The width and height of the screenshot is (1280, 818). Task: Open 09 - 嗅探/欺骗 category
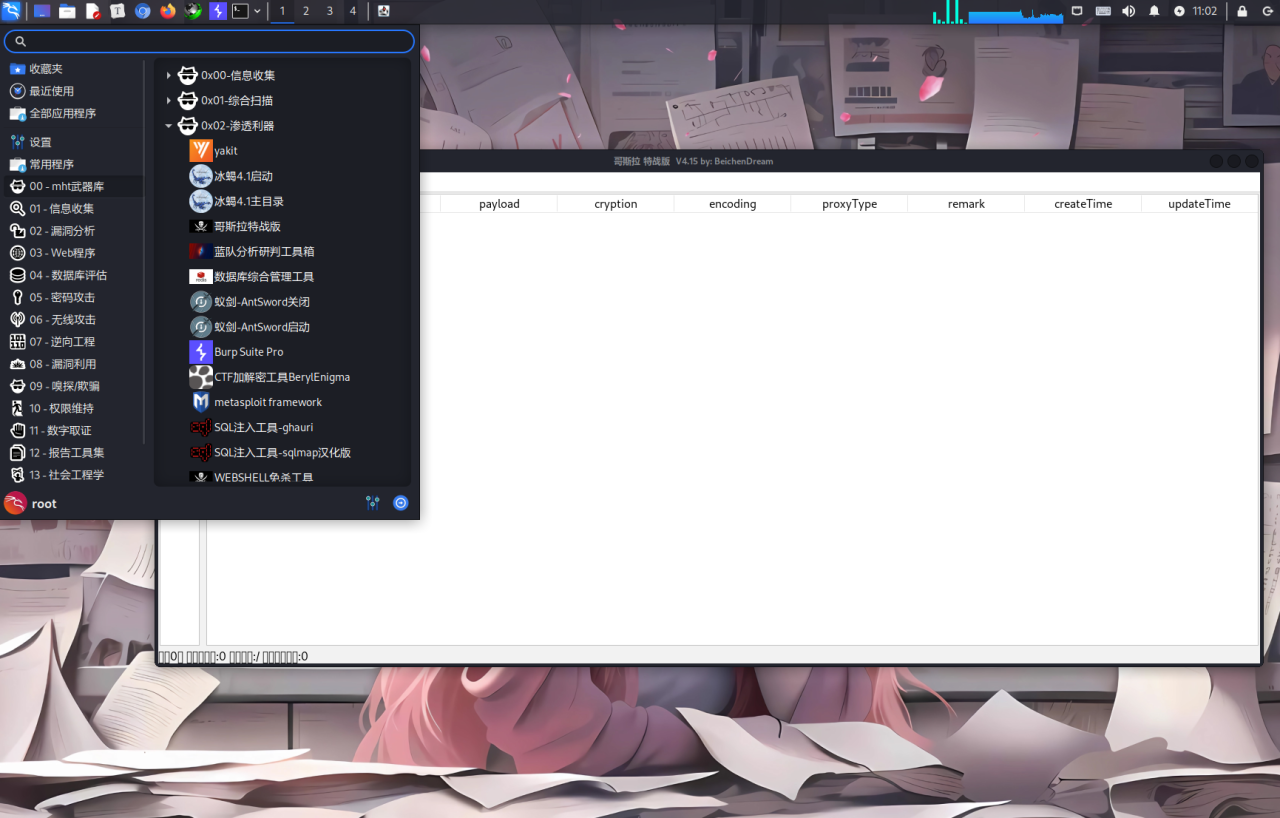click(74, 386)
